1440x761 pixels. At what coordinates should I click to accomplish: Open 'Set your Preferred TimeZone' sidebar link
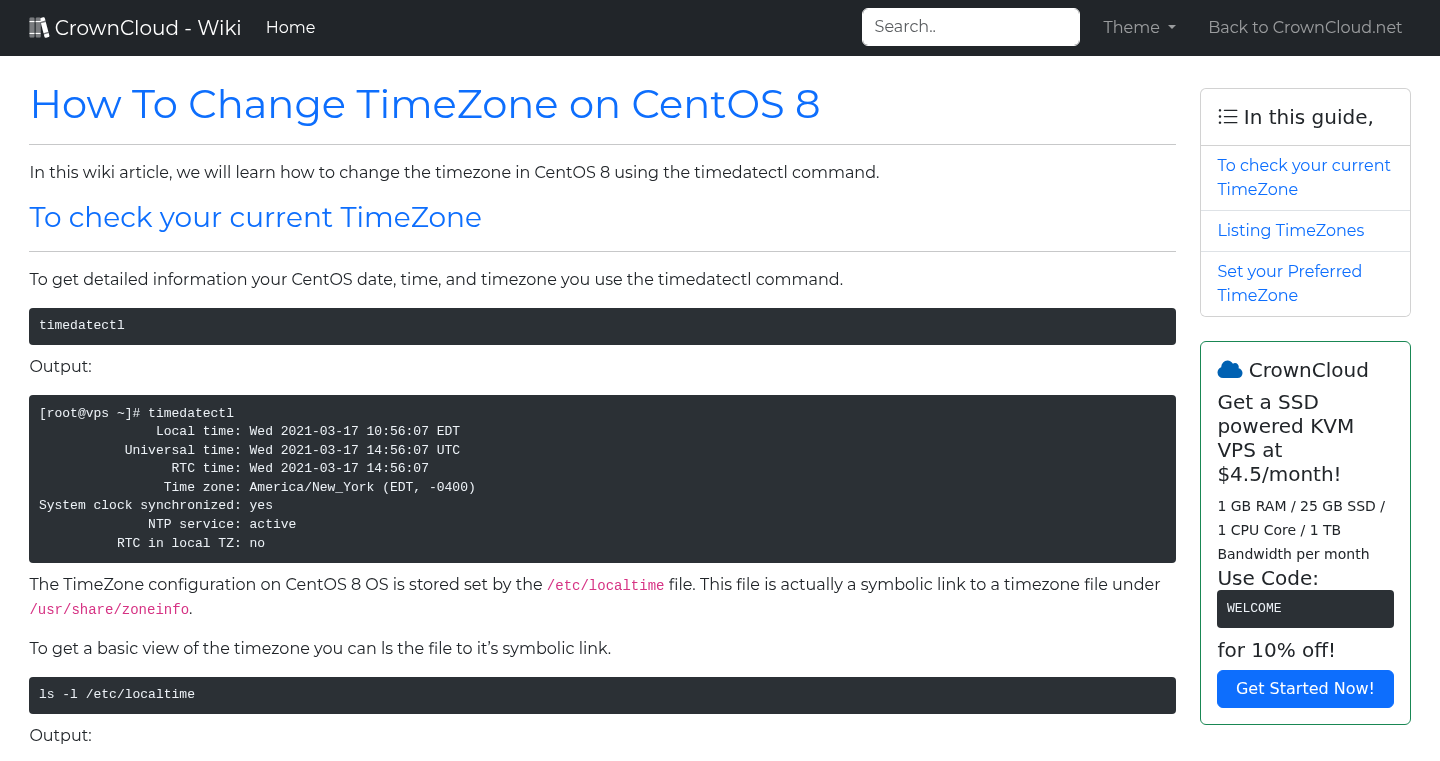[x=1289, y=283]
